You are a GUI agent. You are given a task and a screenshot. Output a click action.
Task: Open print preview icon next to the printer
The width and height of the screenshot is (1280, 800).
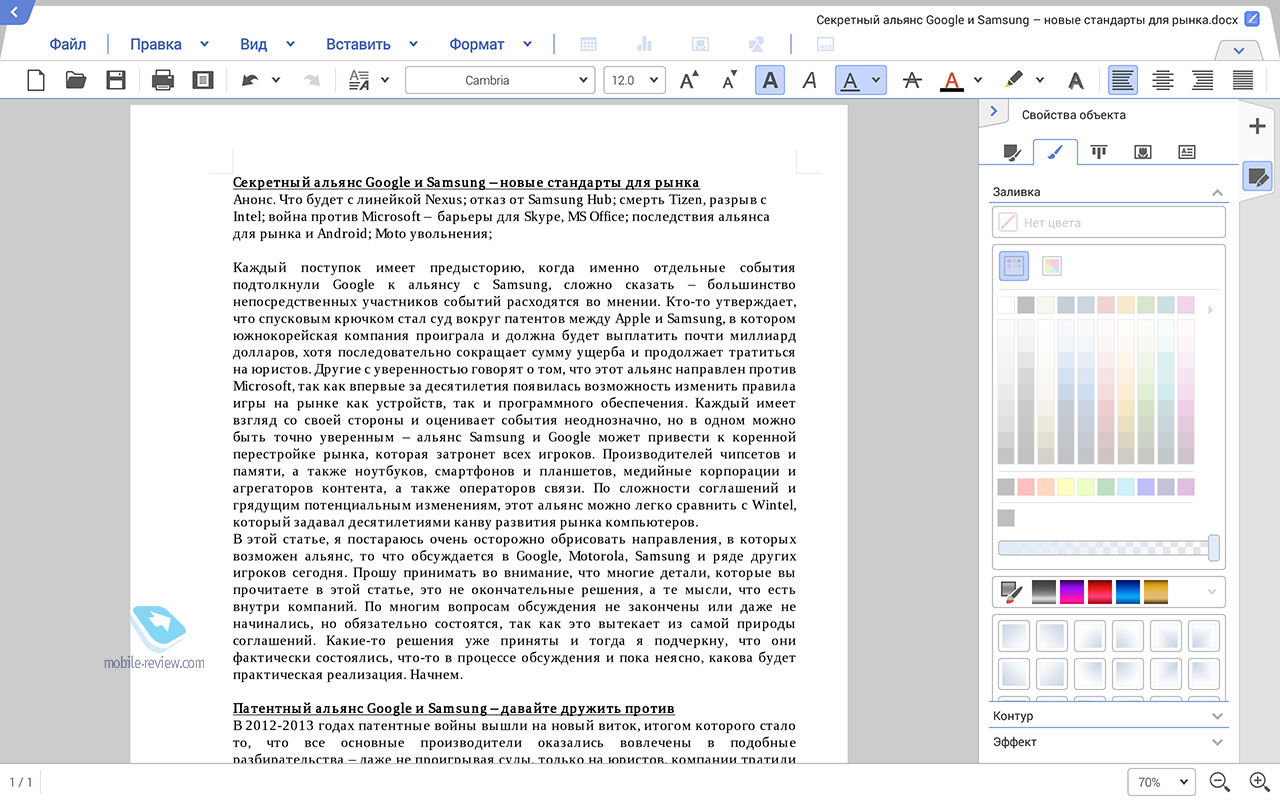[203, 80]
